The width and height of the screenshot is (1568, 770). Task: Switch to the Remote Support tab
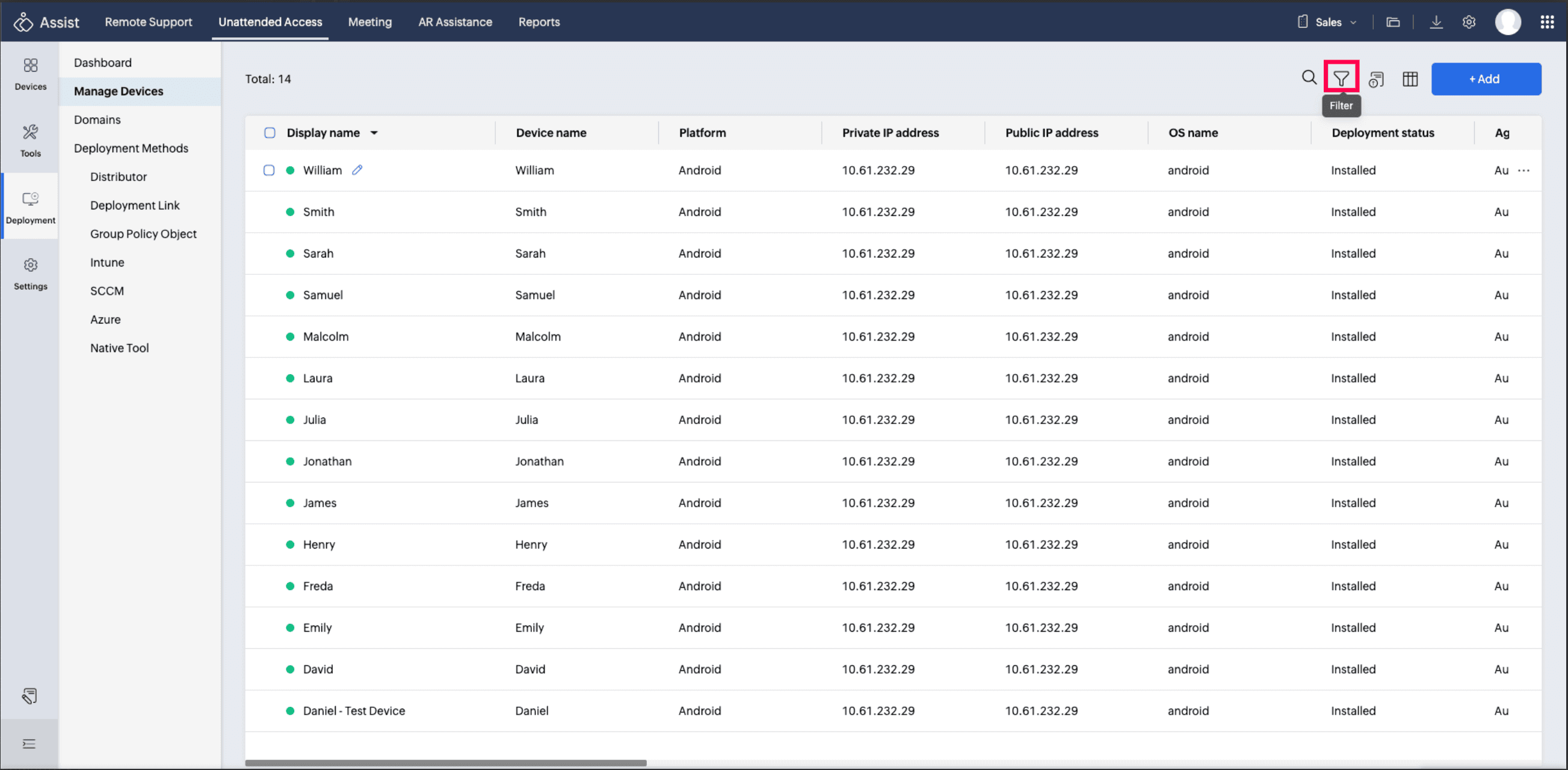[x=149, y=22]
